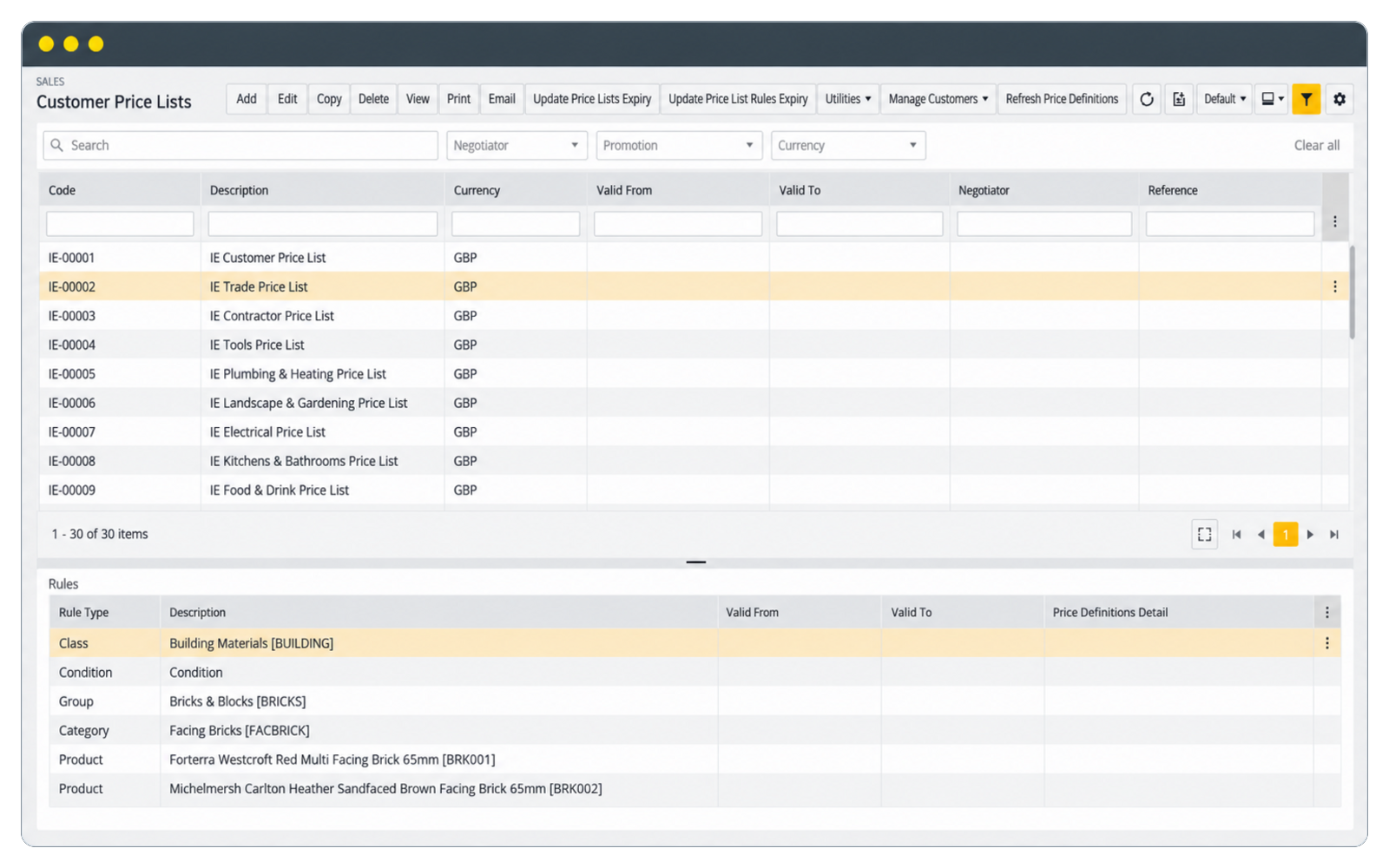Go to the previous page arrow
This screenshot has height=868, width=1389.
click(1261, 535)
